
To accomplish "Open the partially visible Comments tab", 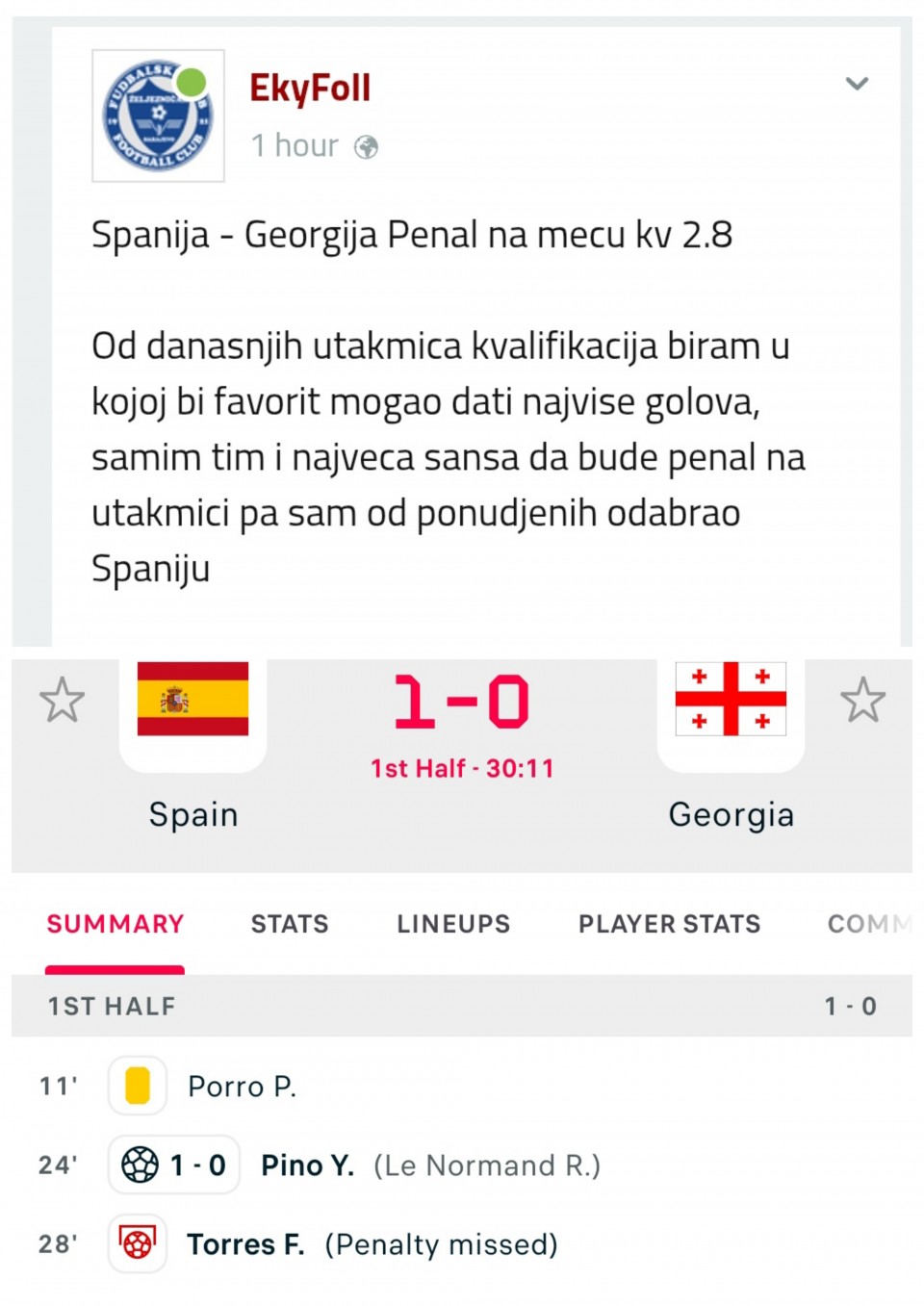I will pos(868,924).
